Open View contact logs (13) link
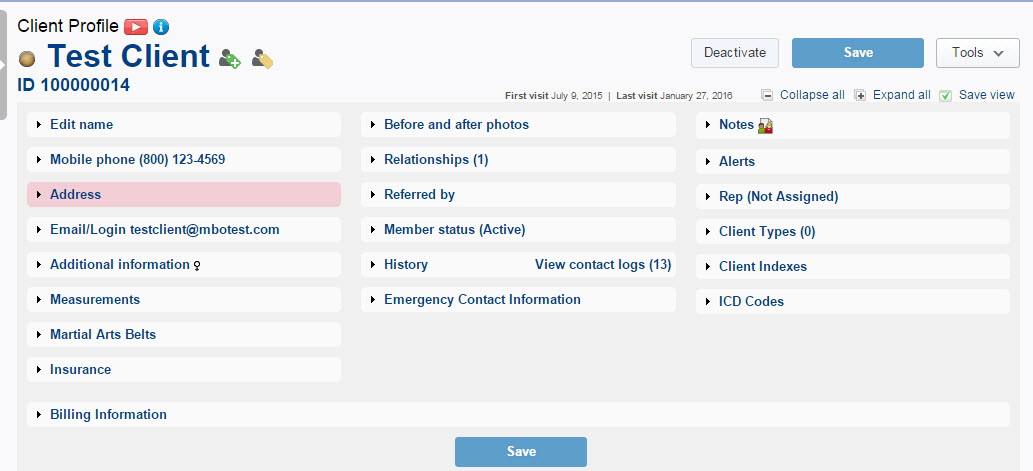This screenshot has height=471, width=1033. 603,265
